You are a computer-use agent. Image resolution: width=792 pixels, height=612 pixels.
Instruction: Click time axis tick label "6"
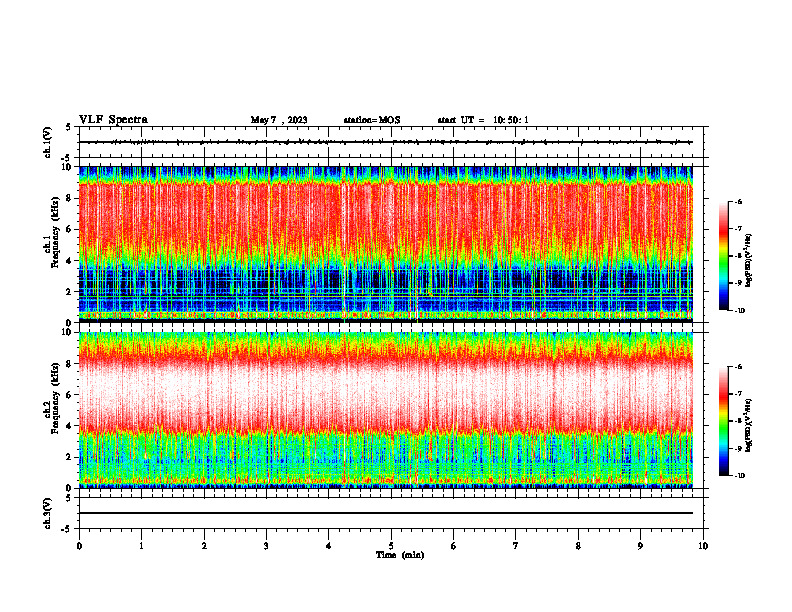pyautogui.click(x=454, y=546)
